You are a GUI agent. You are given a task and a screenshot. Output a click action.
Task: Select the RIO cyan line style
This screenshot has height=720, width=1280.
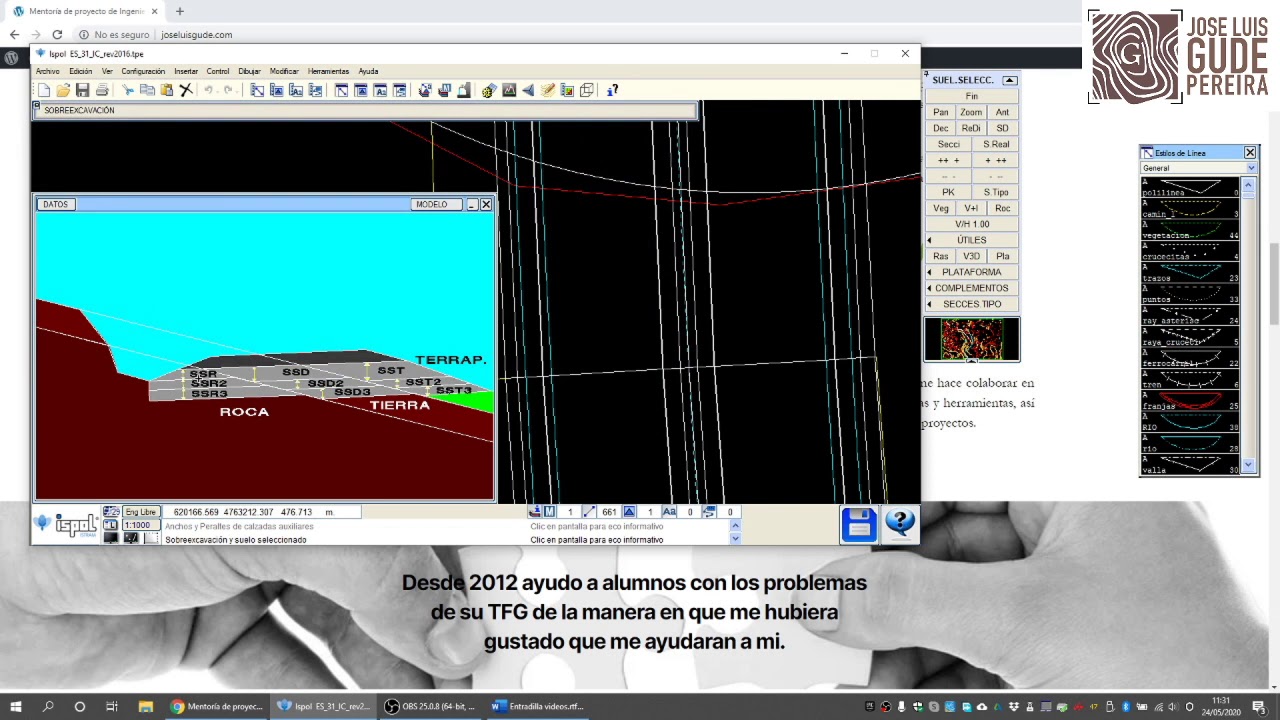(1190, 423)
